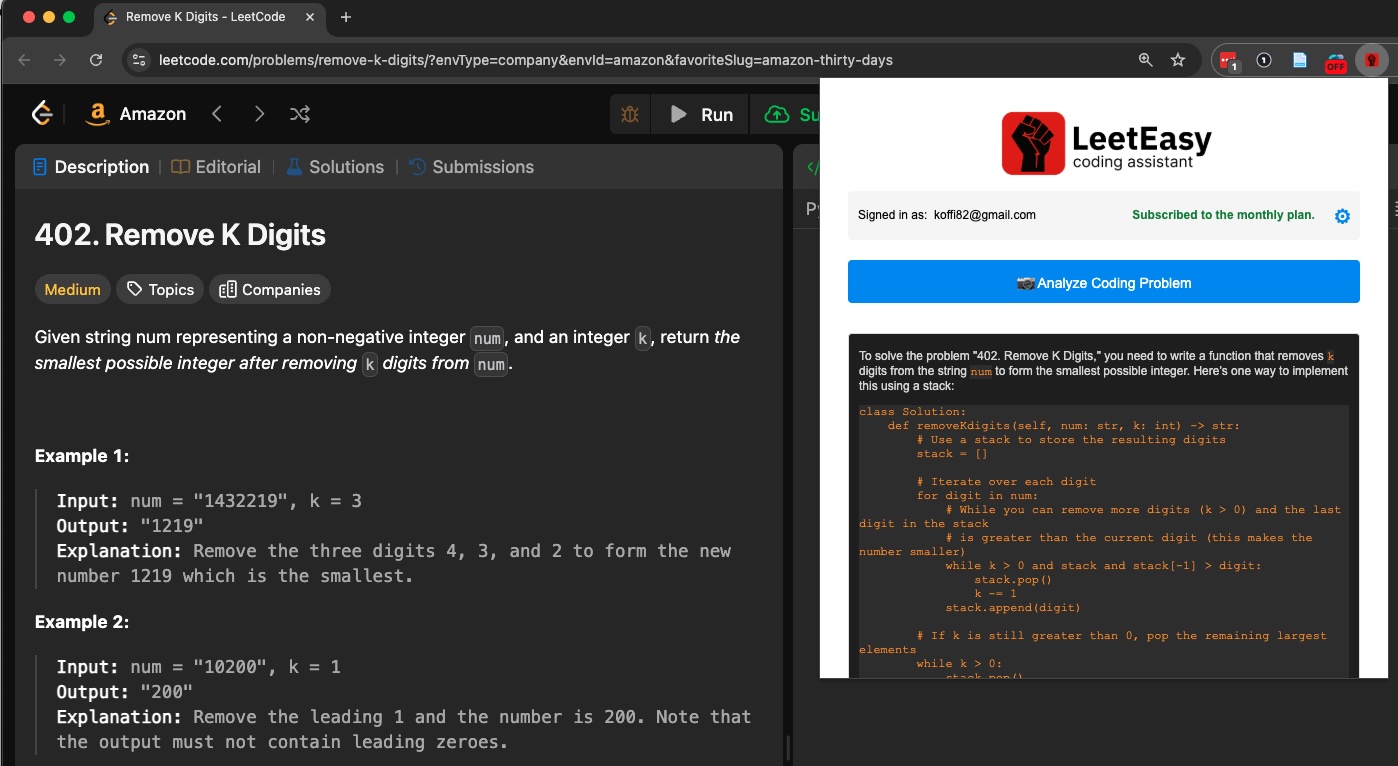The image size is (1398, 766).
Task: Click the 'Example 2:' heading
Action: (82, 622)
